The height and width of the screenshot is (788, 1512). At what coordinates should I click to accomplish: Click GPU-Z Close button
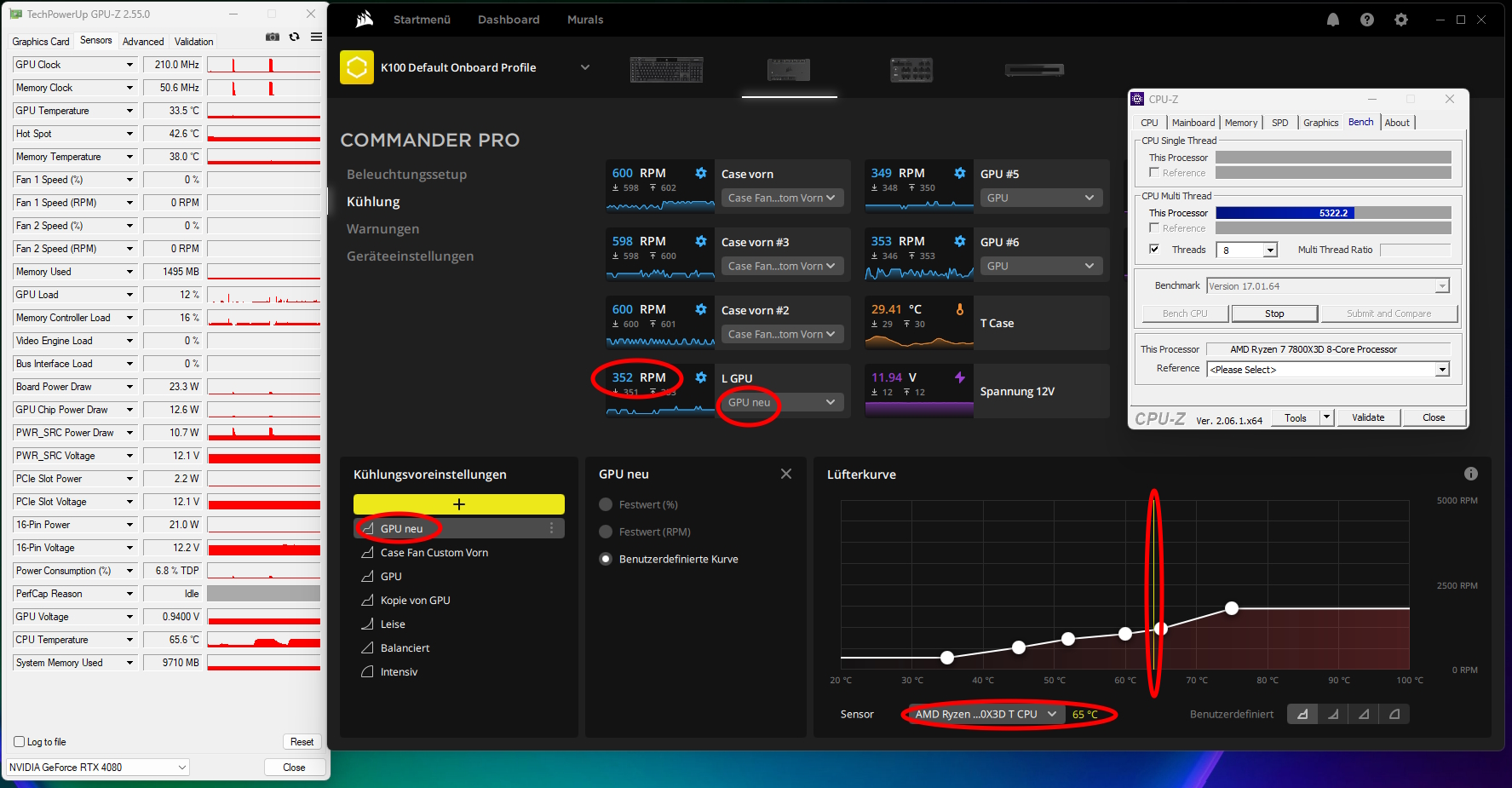tap(294, 768)
